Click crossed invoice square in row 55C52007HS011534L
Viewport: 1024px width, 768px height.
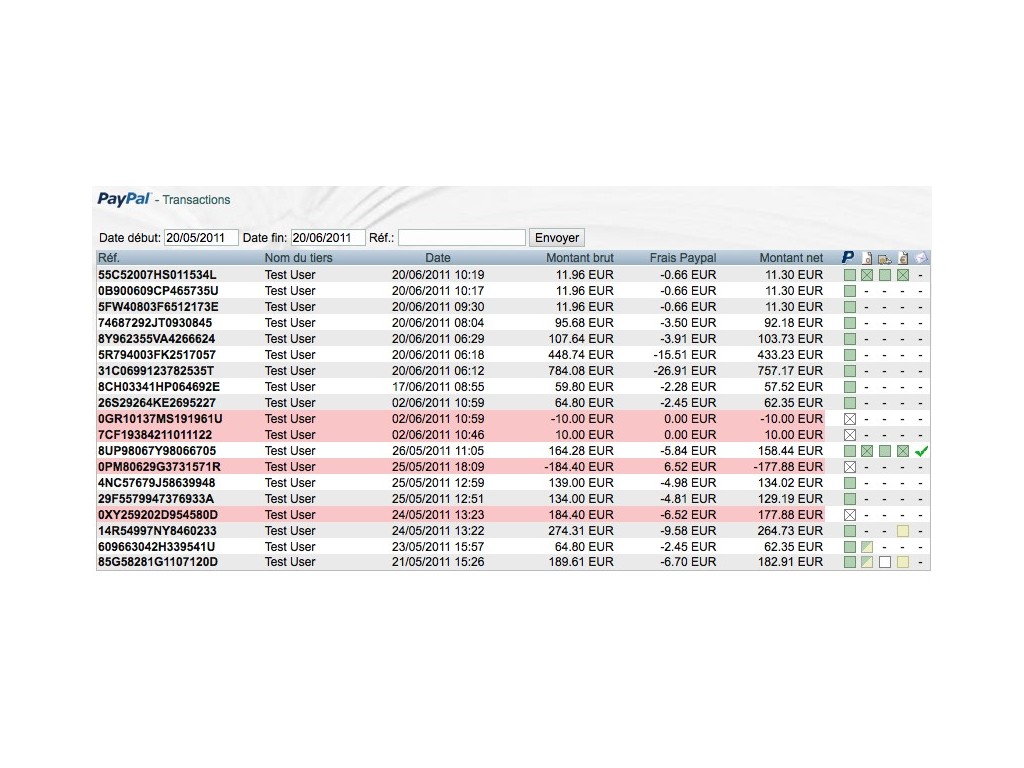(903, 275)
